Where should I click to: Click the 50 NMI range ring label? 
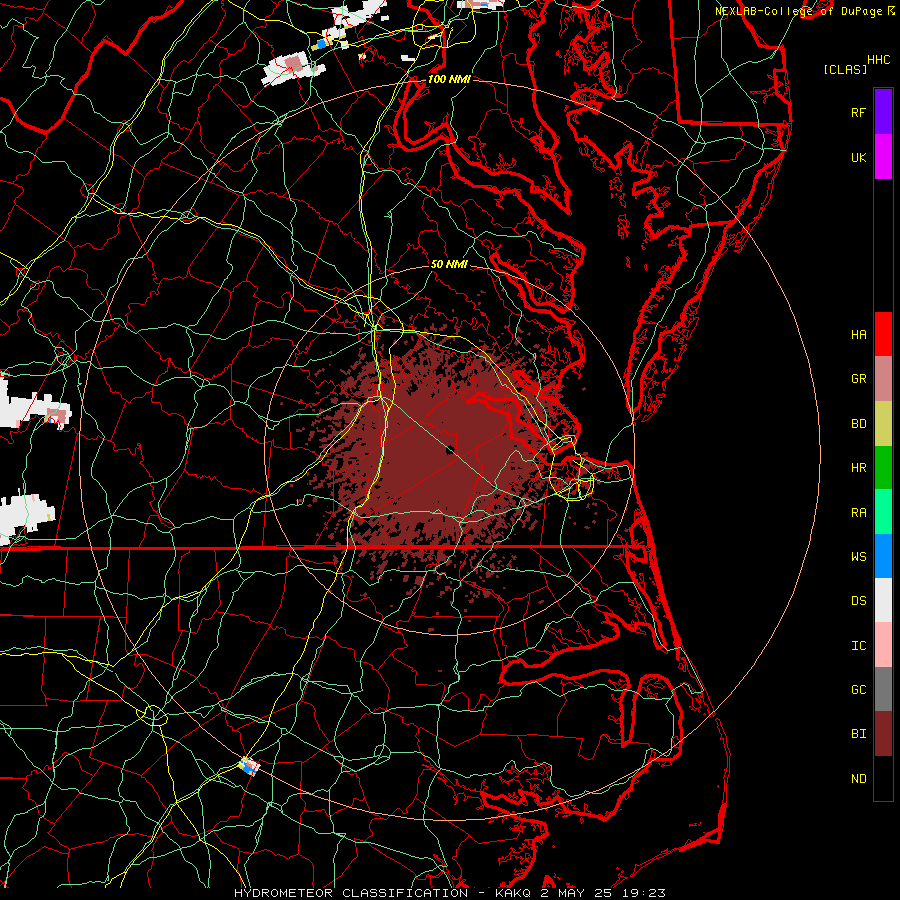[x=449, y=264]
